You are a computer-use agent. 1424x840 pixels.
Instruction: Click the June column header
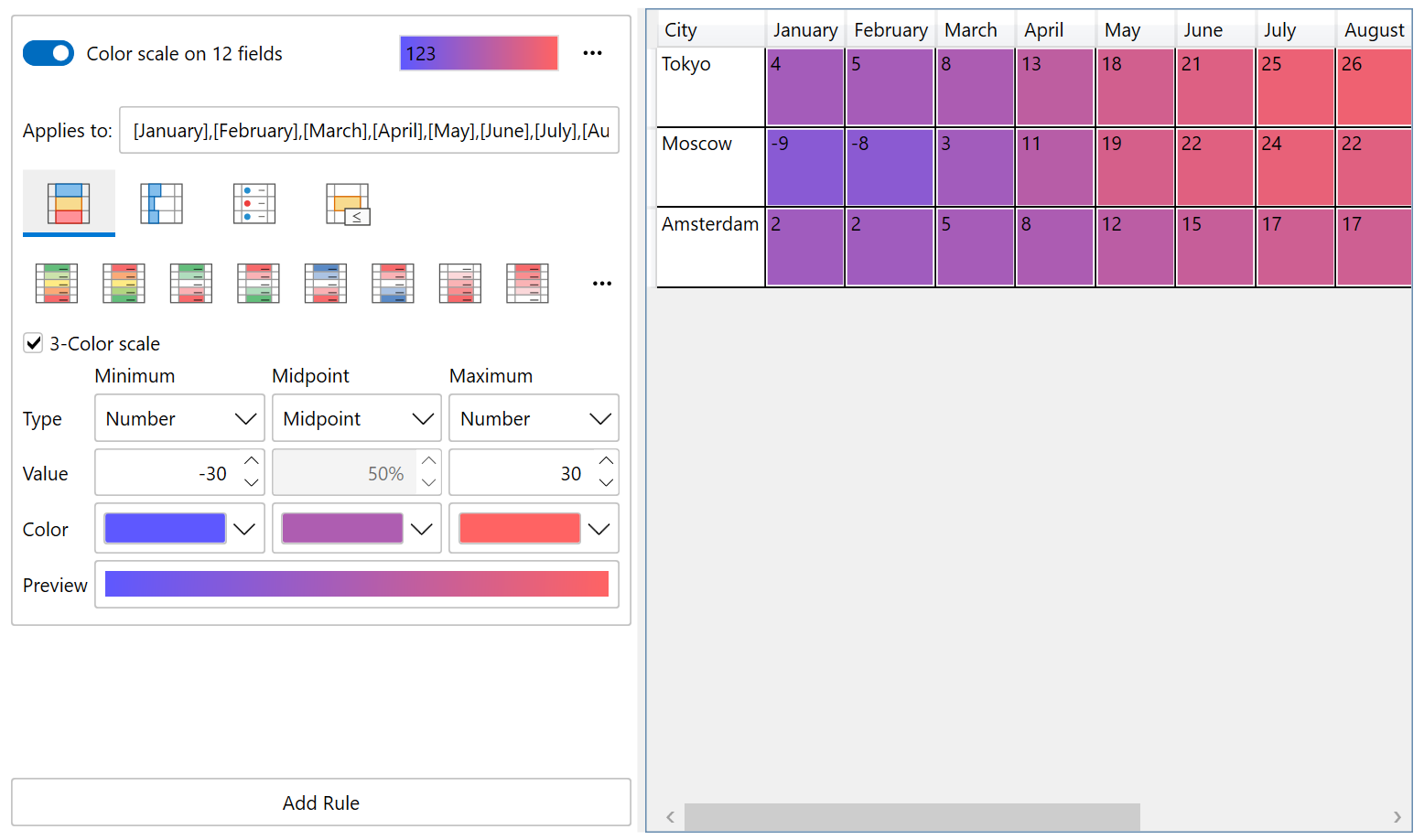coord(1215,30)
